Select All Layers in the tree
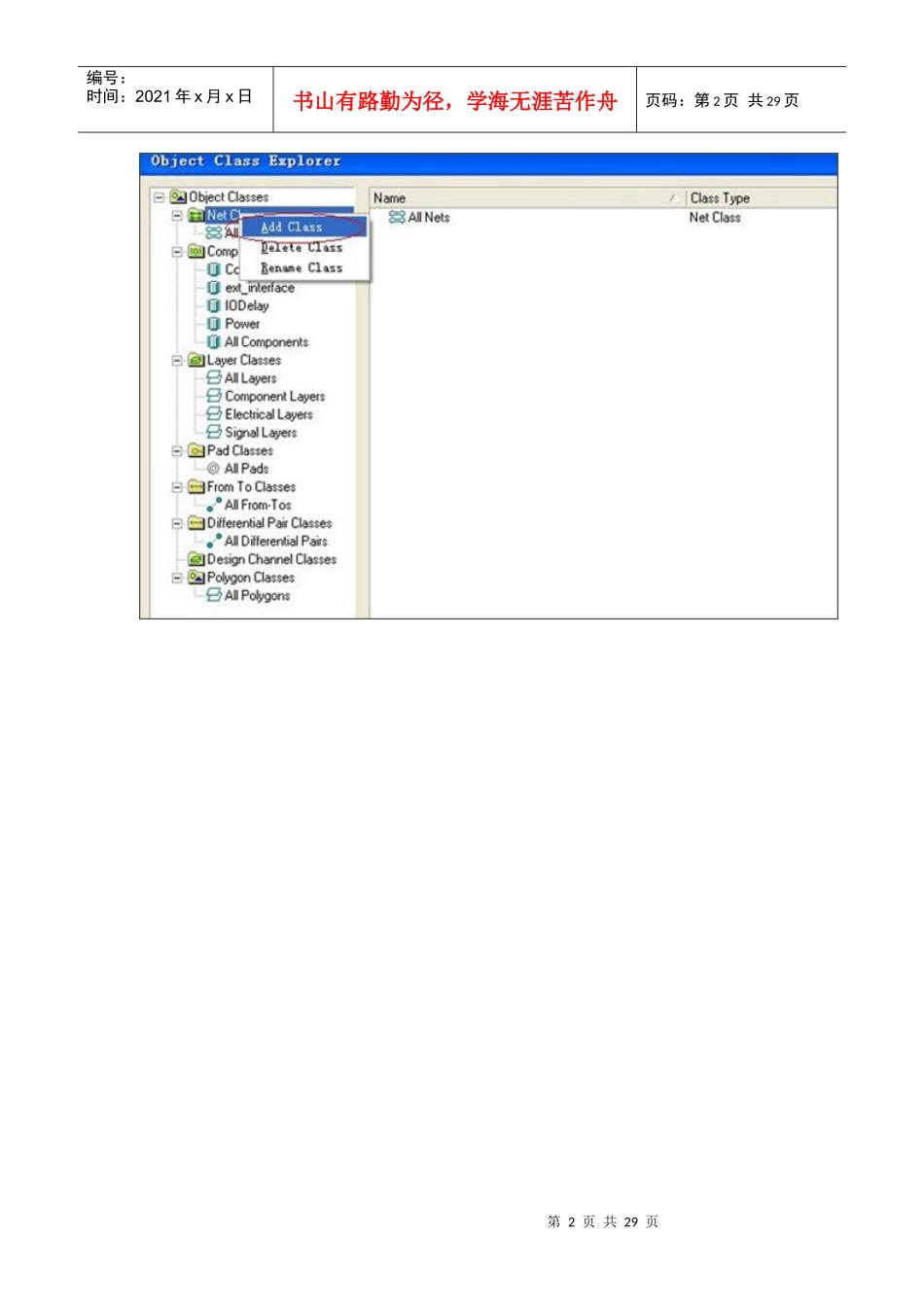Viewport: 924px width, 1307px height. coord(251,377)
